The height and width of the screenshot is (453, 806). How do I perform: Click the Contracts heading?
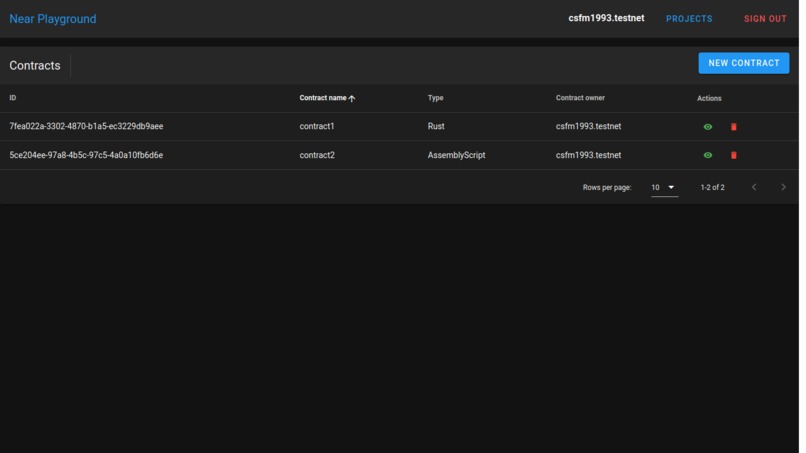click(34, 65)
